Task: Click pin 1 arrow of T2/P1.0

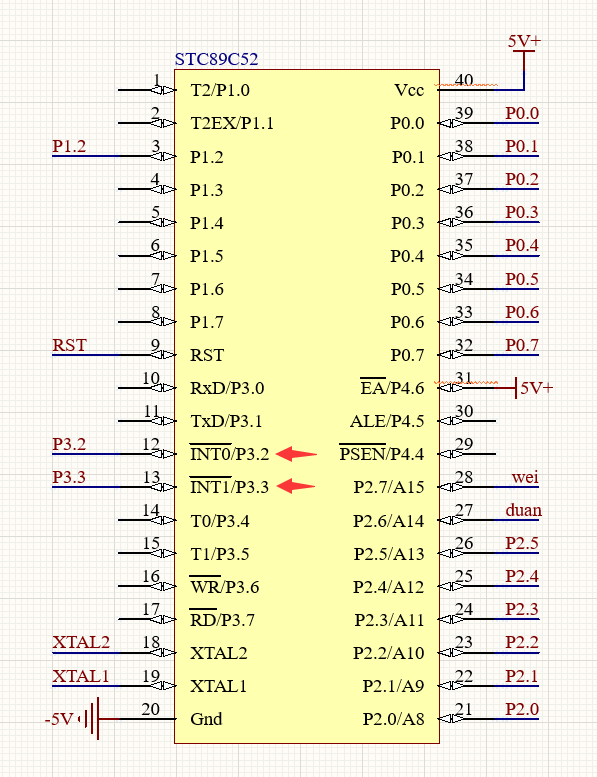Action: click(163, 90)
